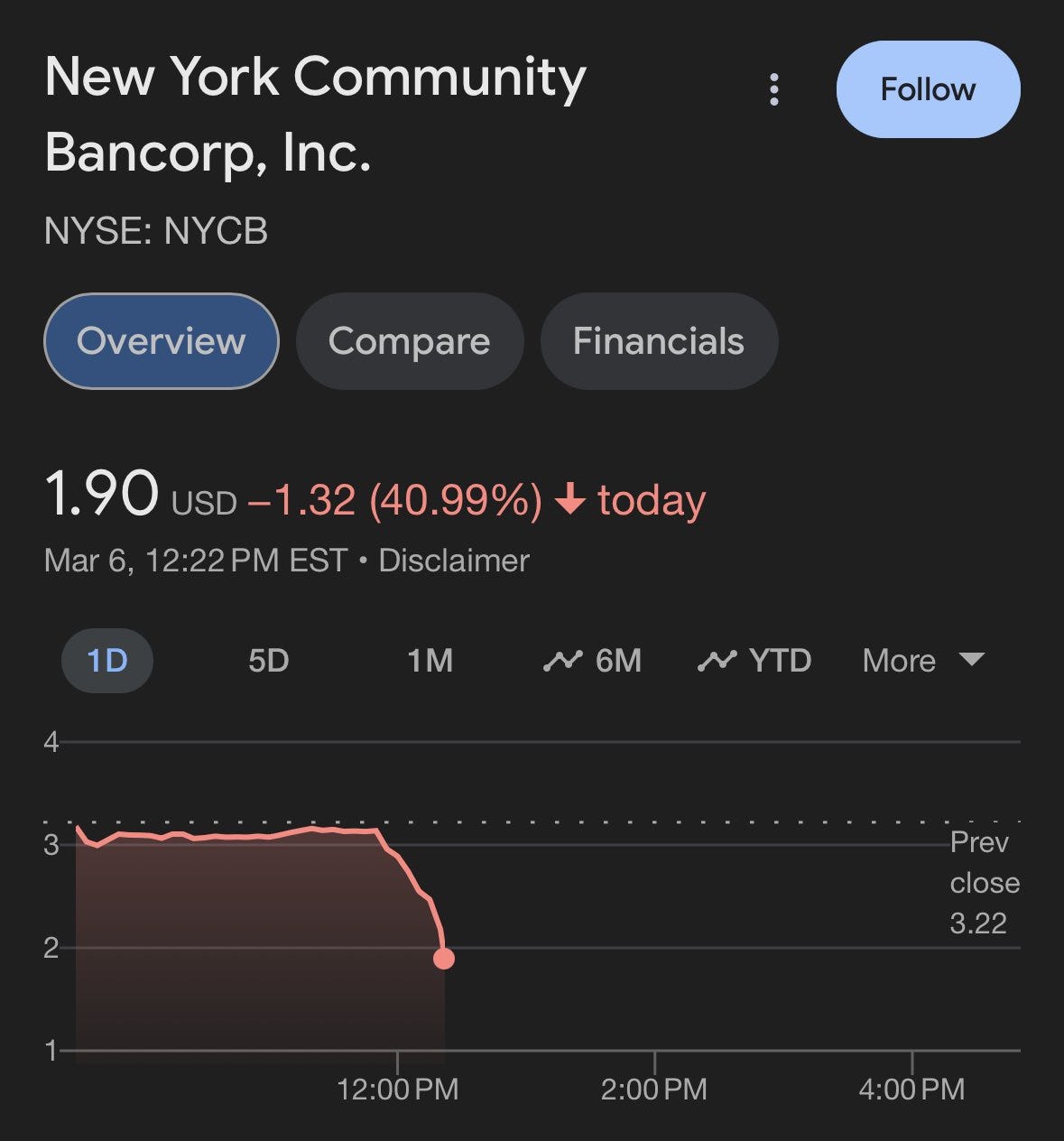
Task: Click the red down arrow icon
Action: pyautogui.click(x=570, y=499)
